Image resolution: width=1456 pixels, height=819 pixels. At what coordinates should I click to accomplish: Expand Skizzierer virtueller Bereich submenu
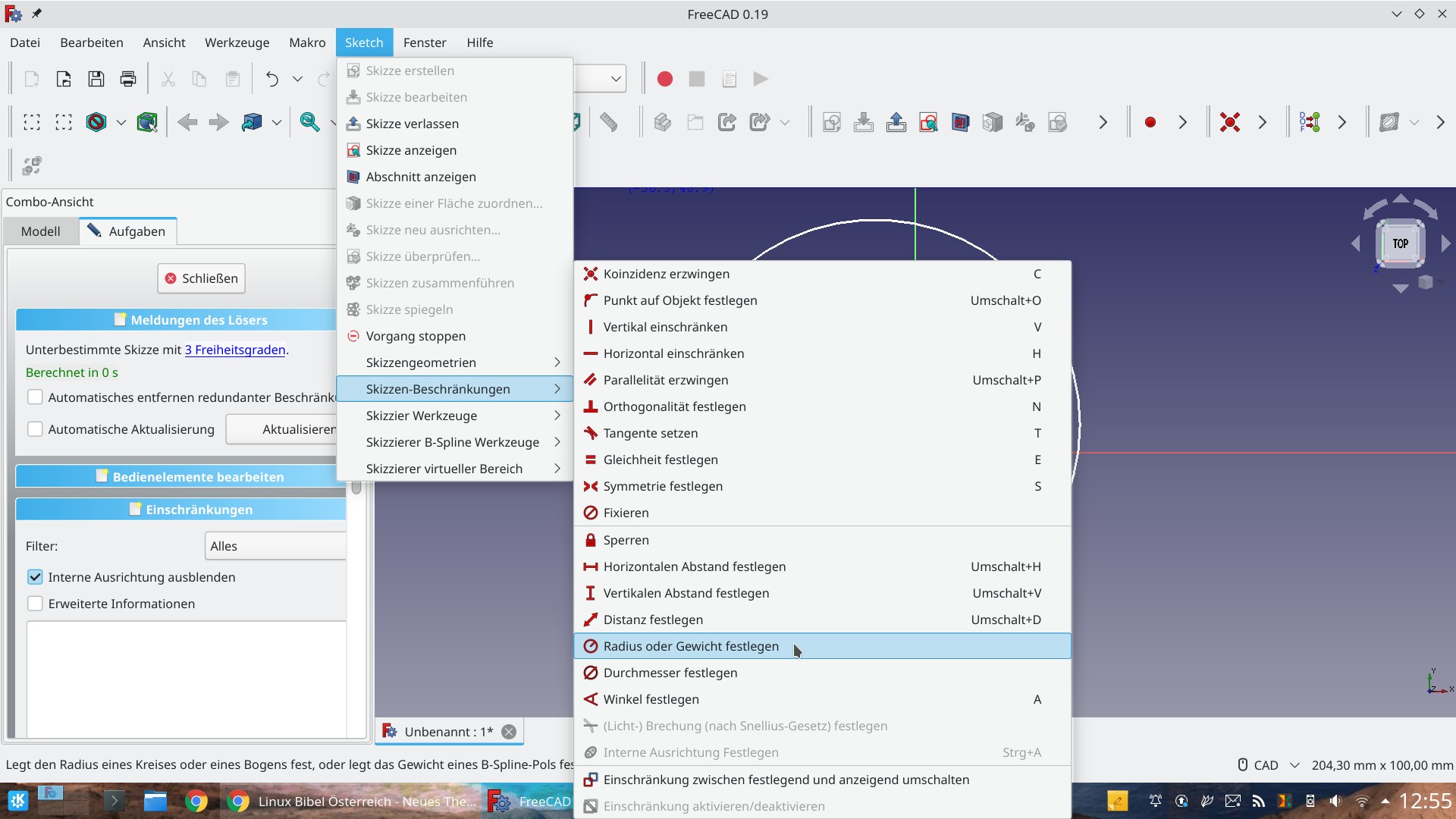[x=453, y=469]
